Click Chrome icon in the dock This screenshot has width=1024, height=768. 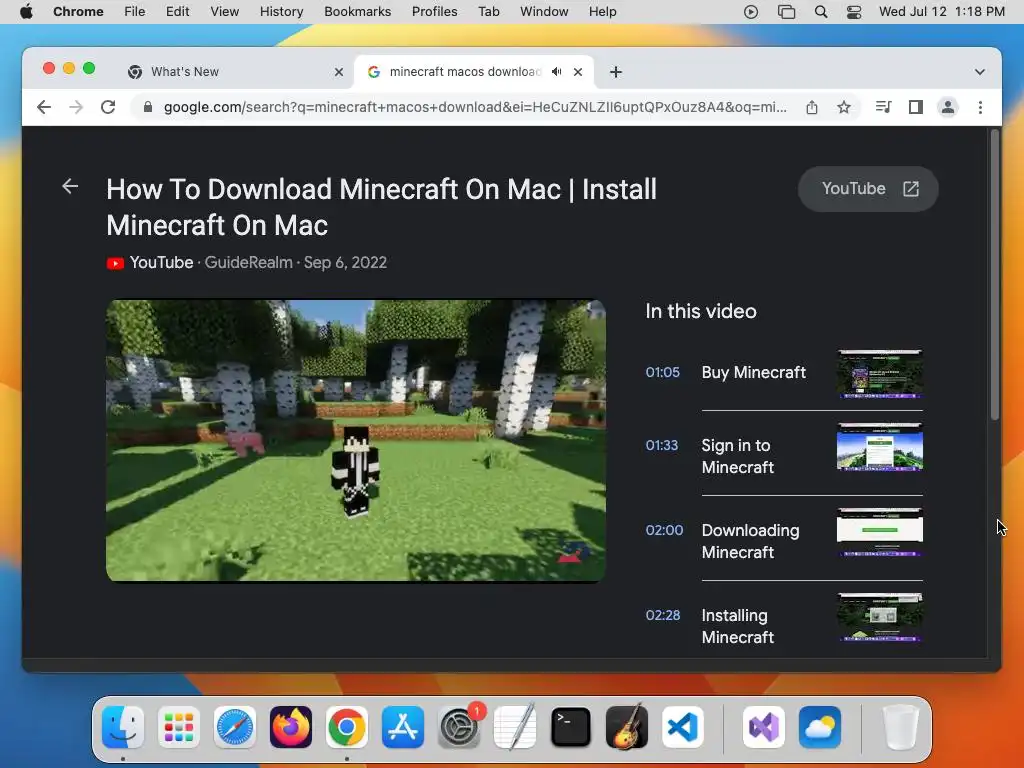347,727
